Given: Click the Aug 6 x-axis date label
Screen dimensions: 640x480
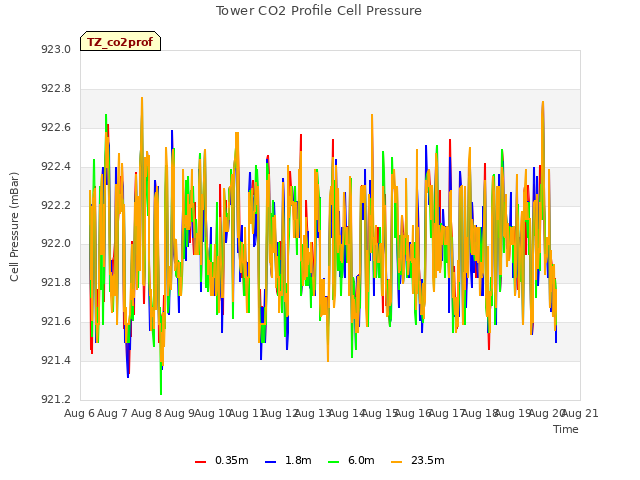Looking at the screenshot, I should tap(79, 413).
